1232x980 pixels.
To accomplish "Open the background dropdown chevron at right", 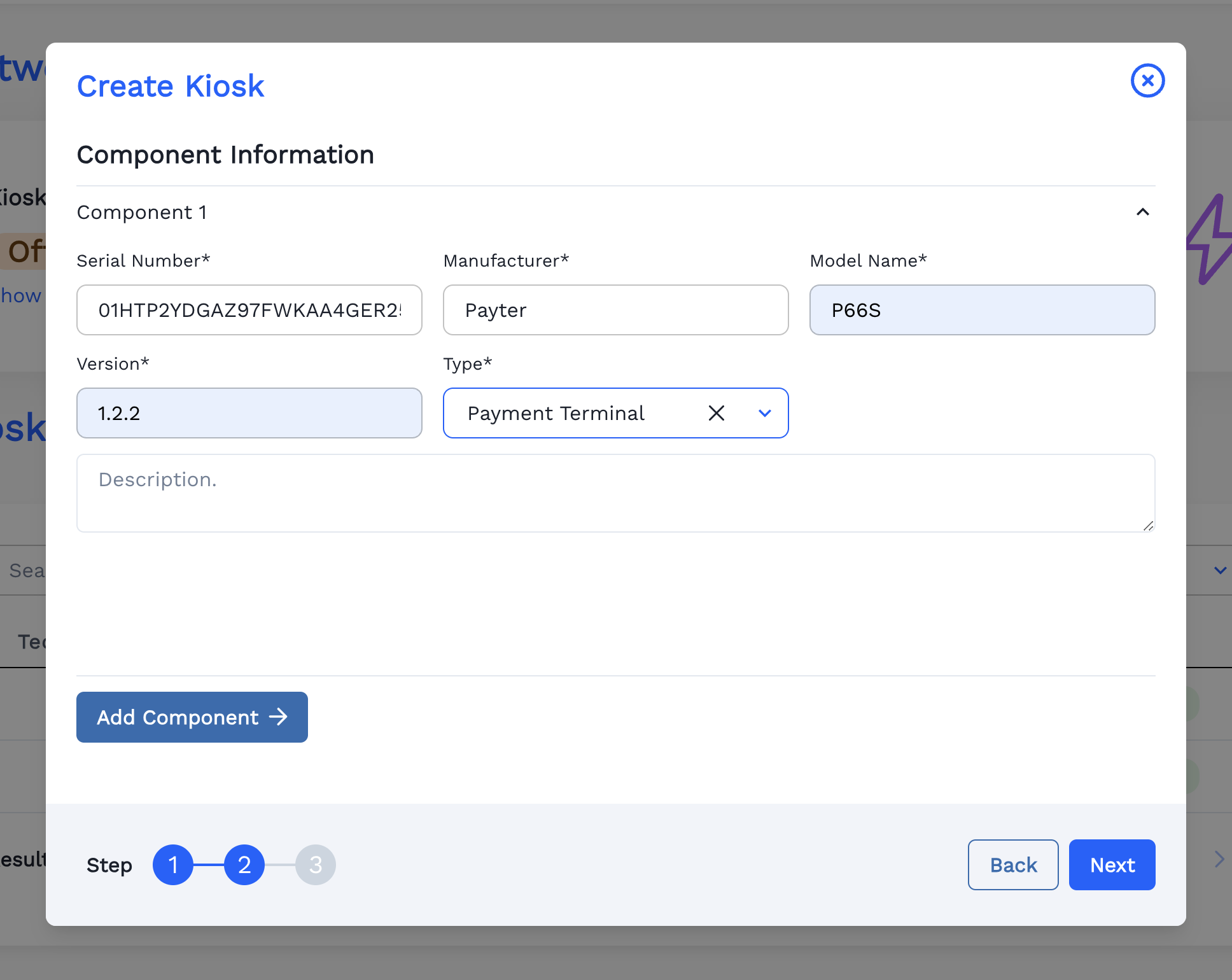I will pos(1220,570).
